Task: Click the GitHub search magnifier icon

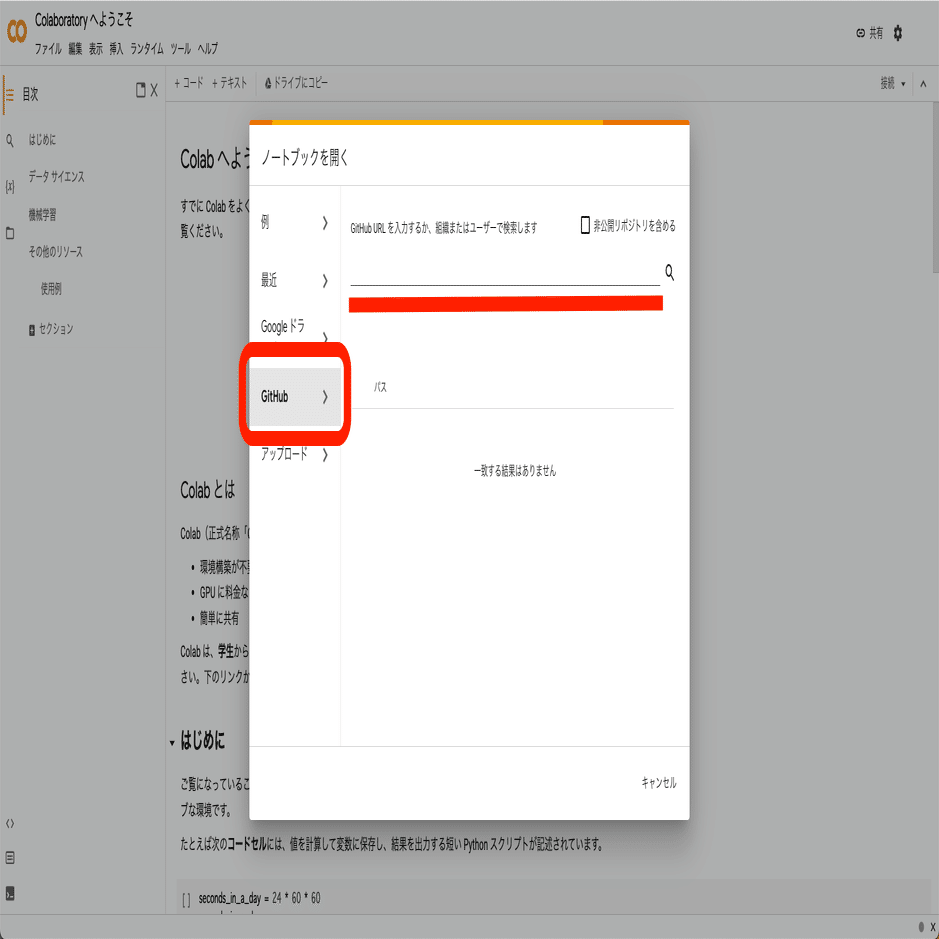Action: pos(670,272)
